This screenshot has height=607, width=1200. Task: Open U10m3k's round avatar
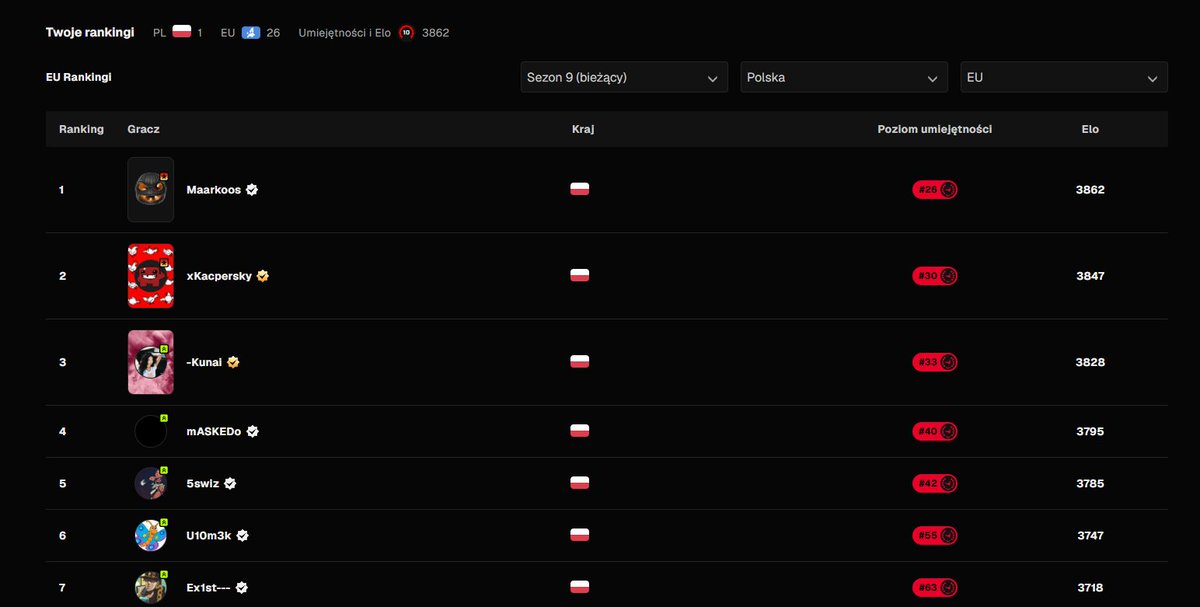coord(151,535)
